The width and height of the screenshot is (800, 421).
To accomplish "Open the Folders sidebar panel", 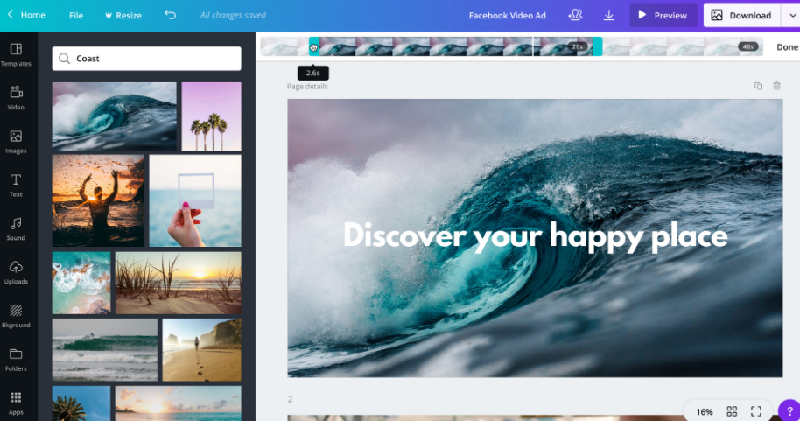I will (16, 359).
